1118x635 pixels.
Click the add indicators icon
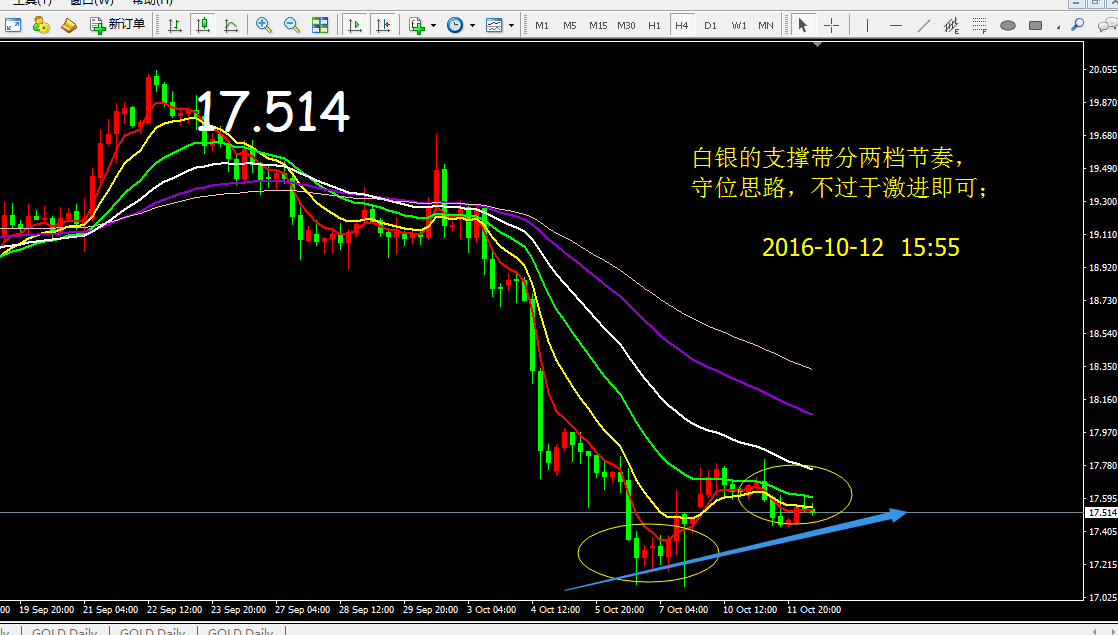[x=417, y=26]
